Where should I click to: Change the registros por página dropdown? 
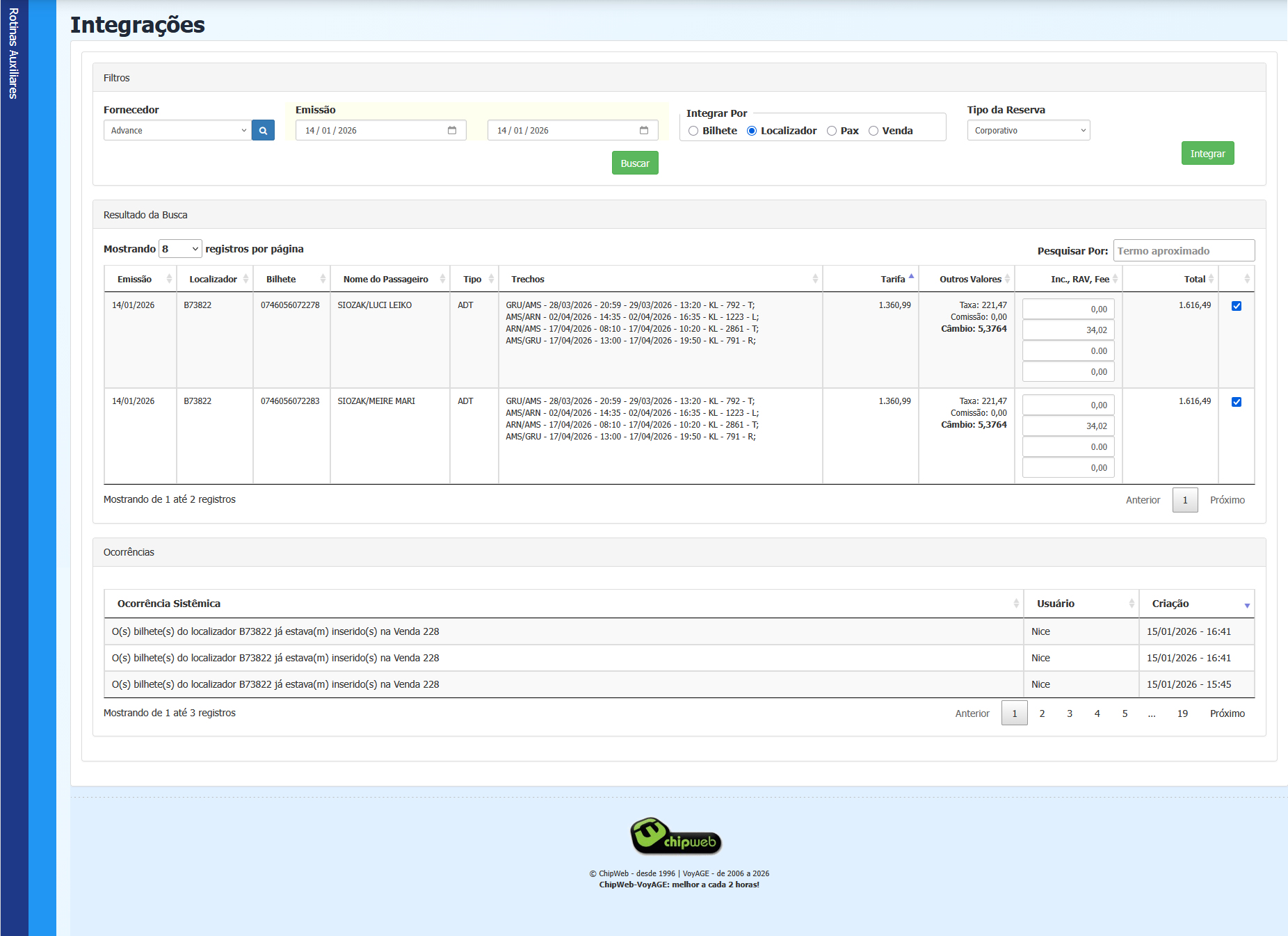pos(180,249)
